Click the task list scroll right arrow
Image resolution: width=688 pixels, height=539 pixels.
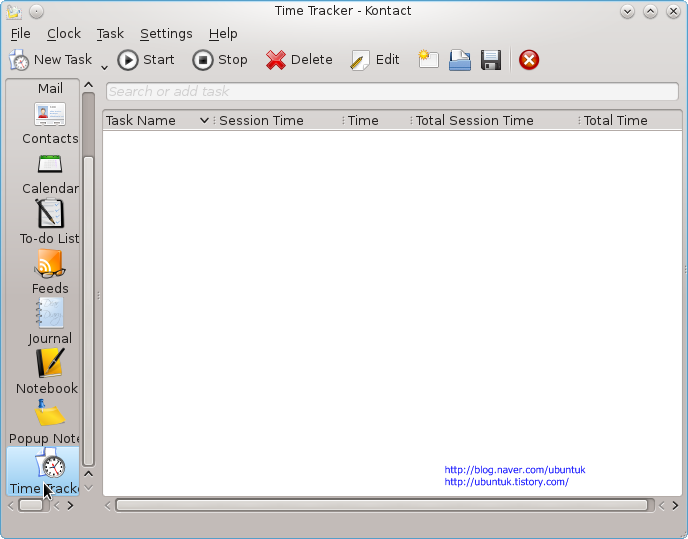tap(675, 506)
